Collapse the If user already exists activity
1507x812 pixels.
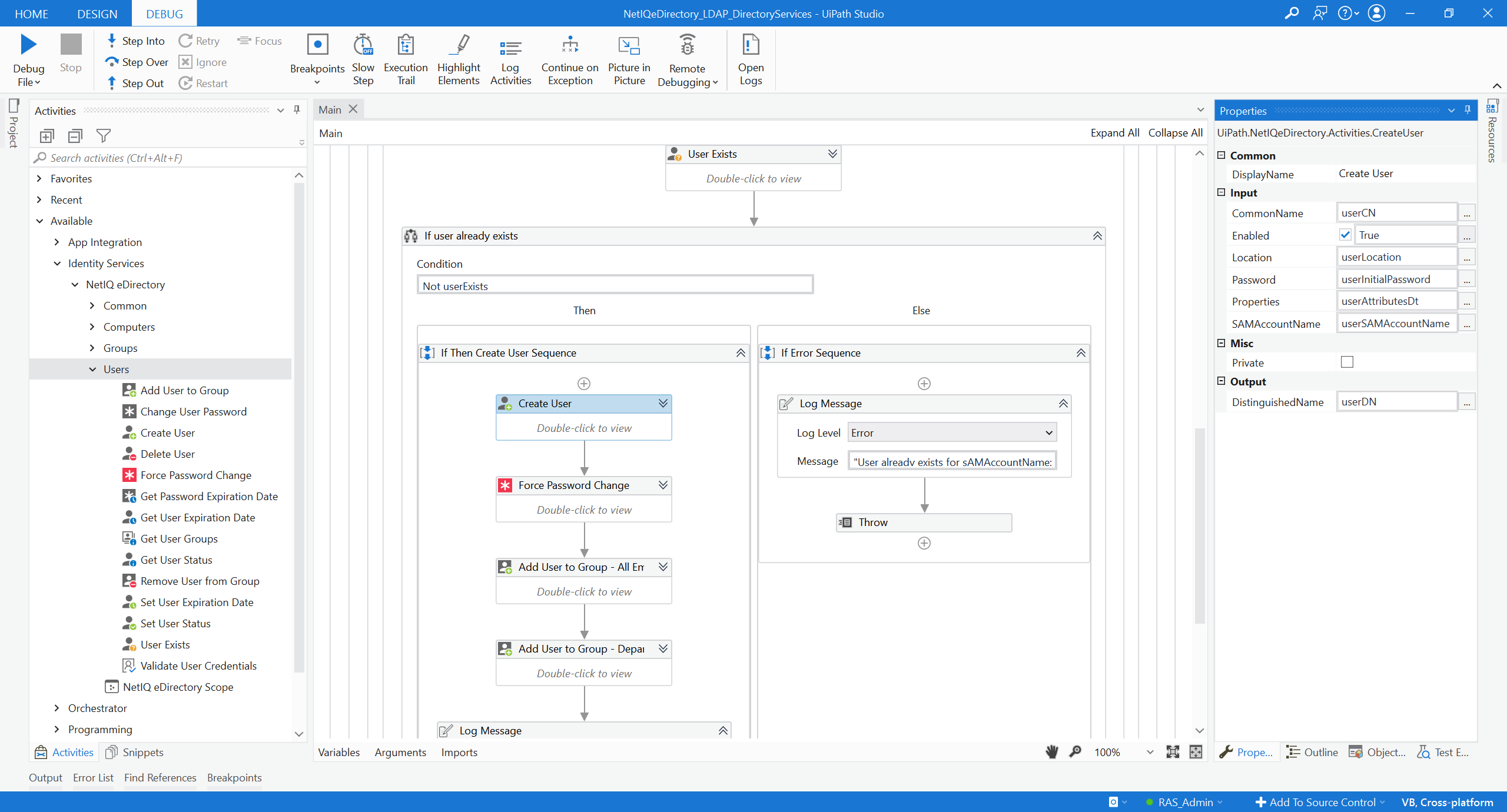[1097, 236]
